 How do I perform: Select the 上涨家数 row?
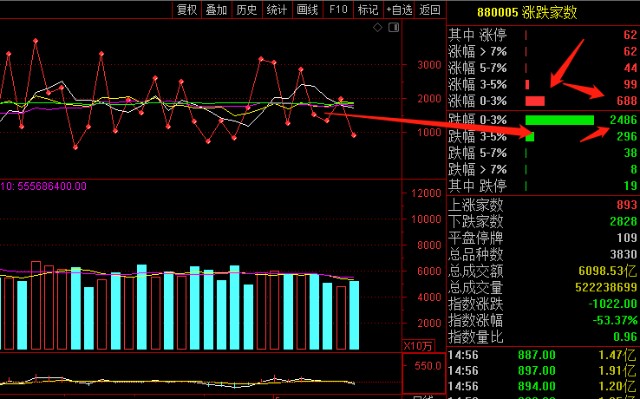click(543, 205)
